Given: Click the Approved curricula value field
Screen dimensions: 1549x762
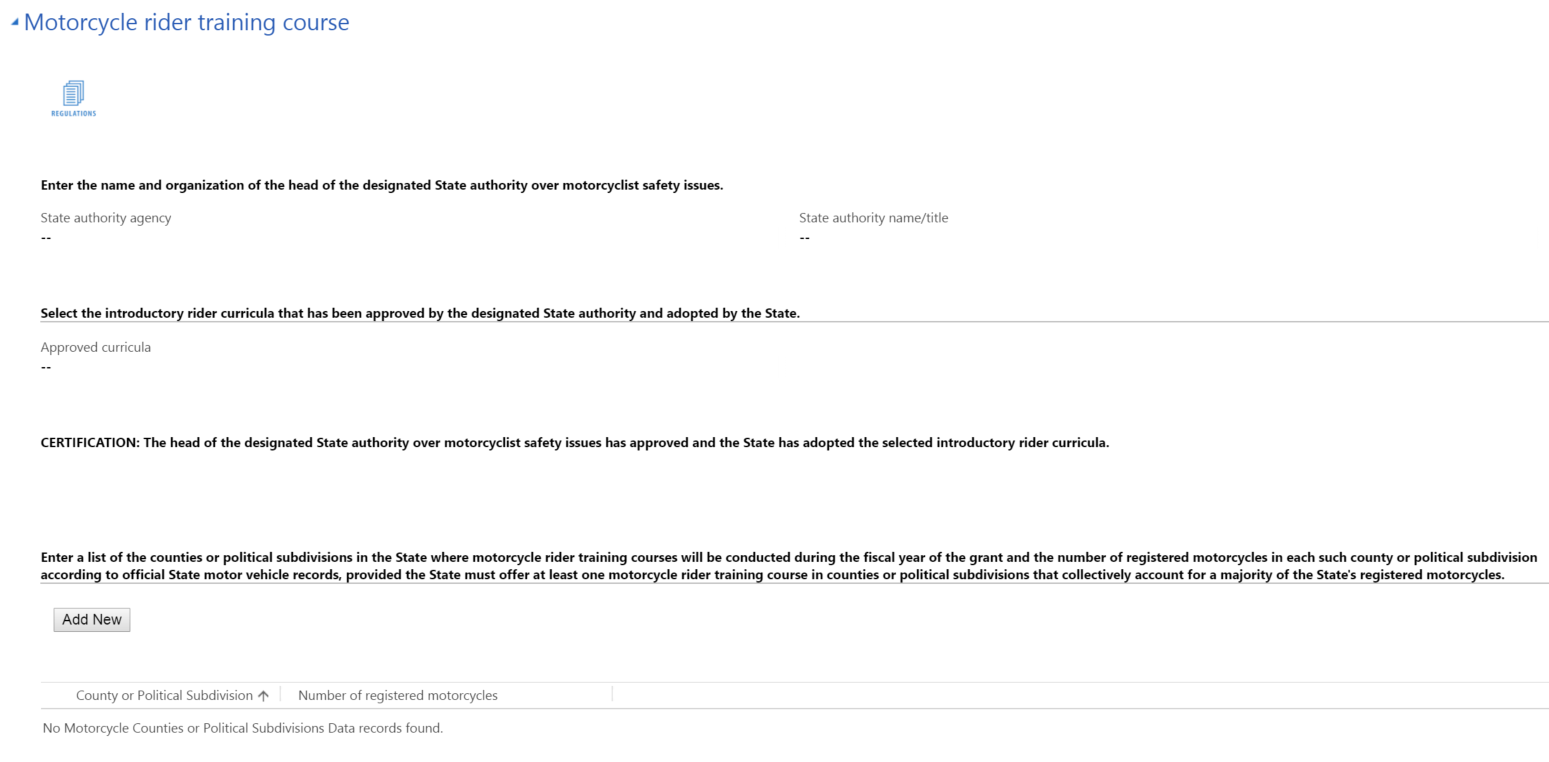Looking at the screenshot, I should pyautogui.click(x=46, y=367).
